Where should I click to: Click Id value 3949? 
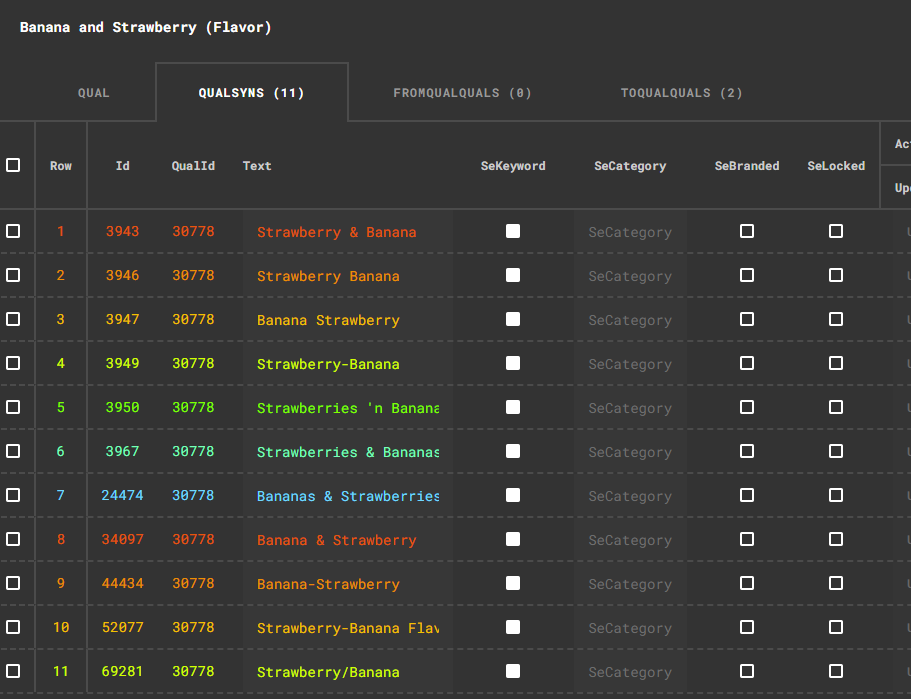click(123, 363)
